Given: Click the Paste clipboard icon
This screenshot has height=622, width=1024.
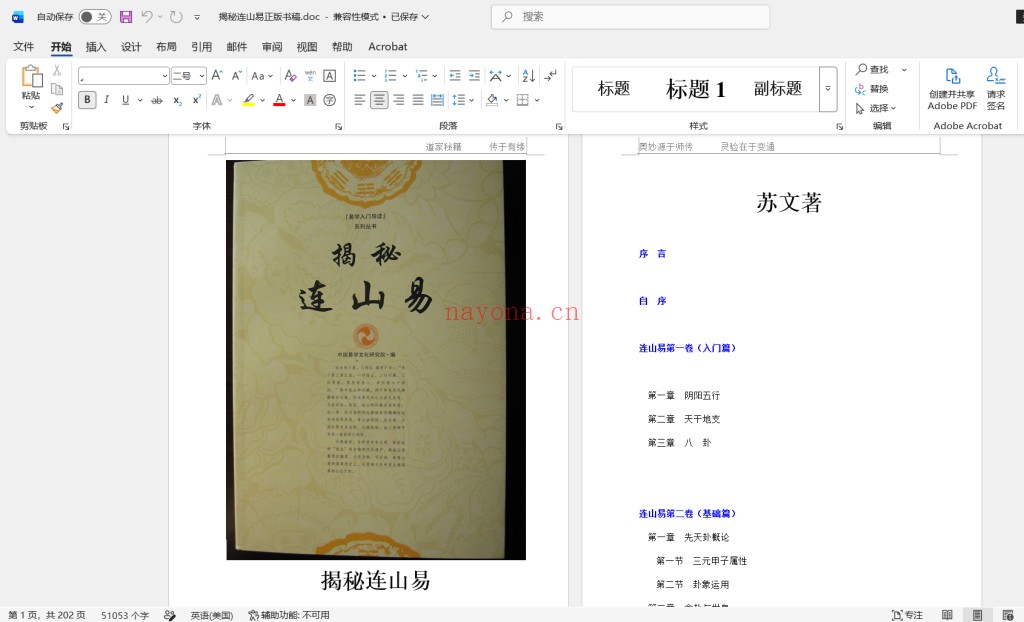Looking at the screenshot, I should pos(31,76).
